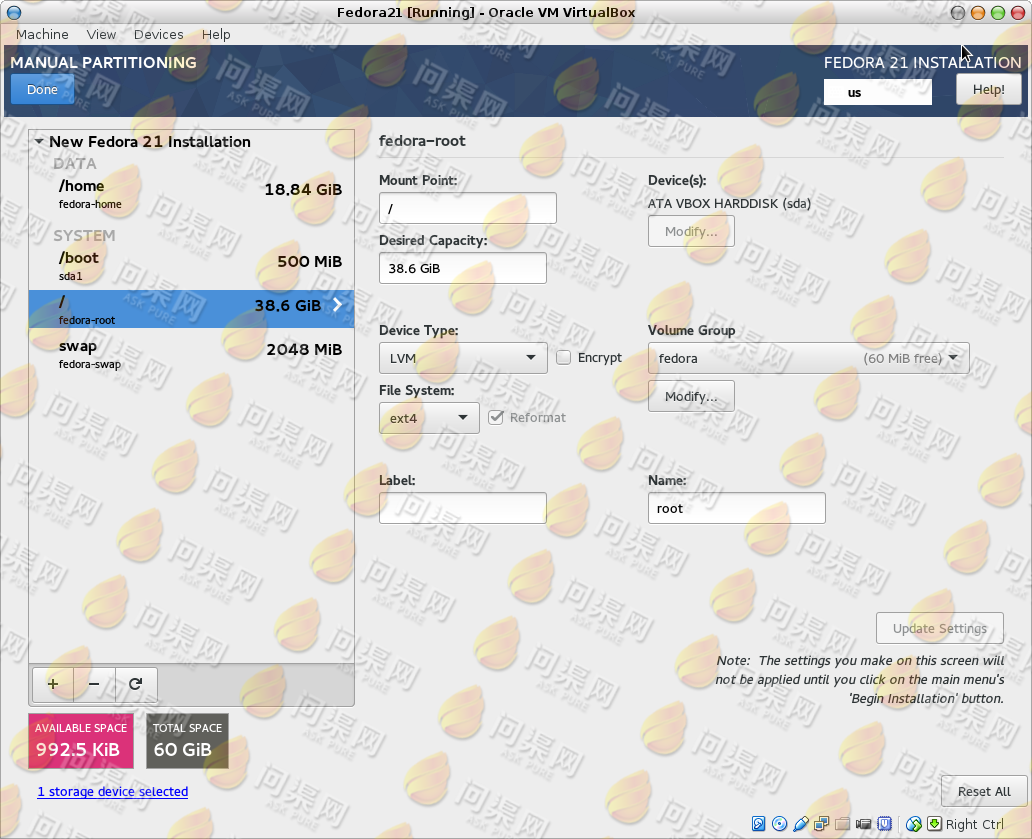The image size is (1032, 839).
Task: Click the Label input field
Action: [463, 508]
